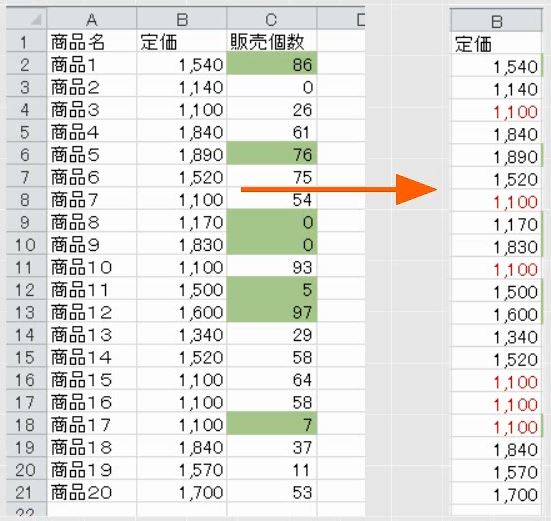The image size is (551, 521).
Task: Click sales count cell 54
Action: [272, 199]
